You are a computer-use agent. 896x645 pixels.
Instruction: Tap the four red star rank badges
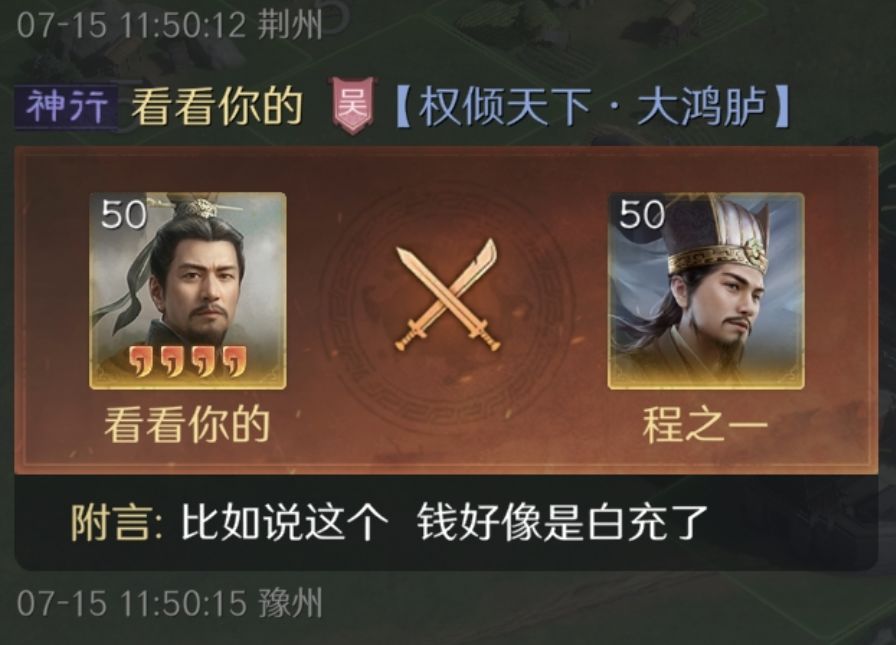point(187,360)
